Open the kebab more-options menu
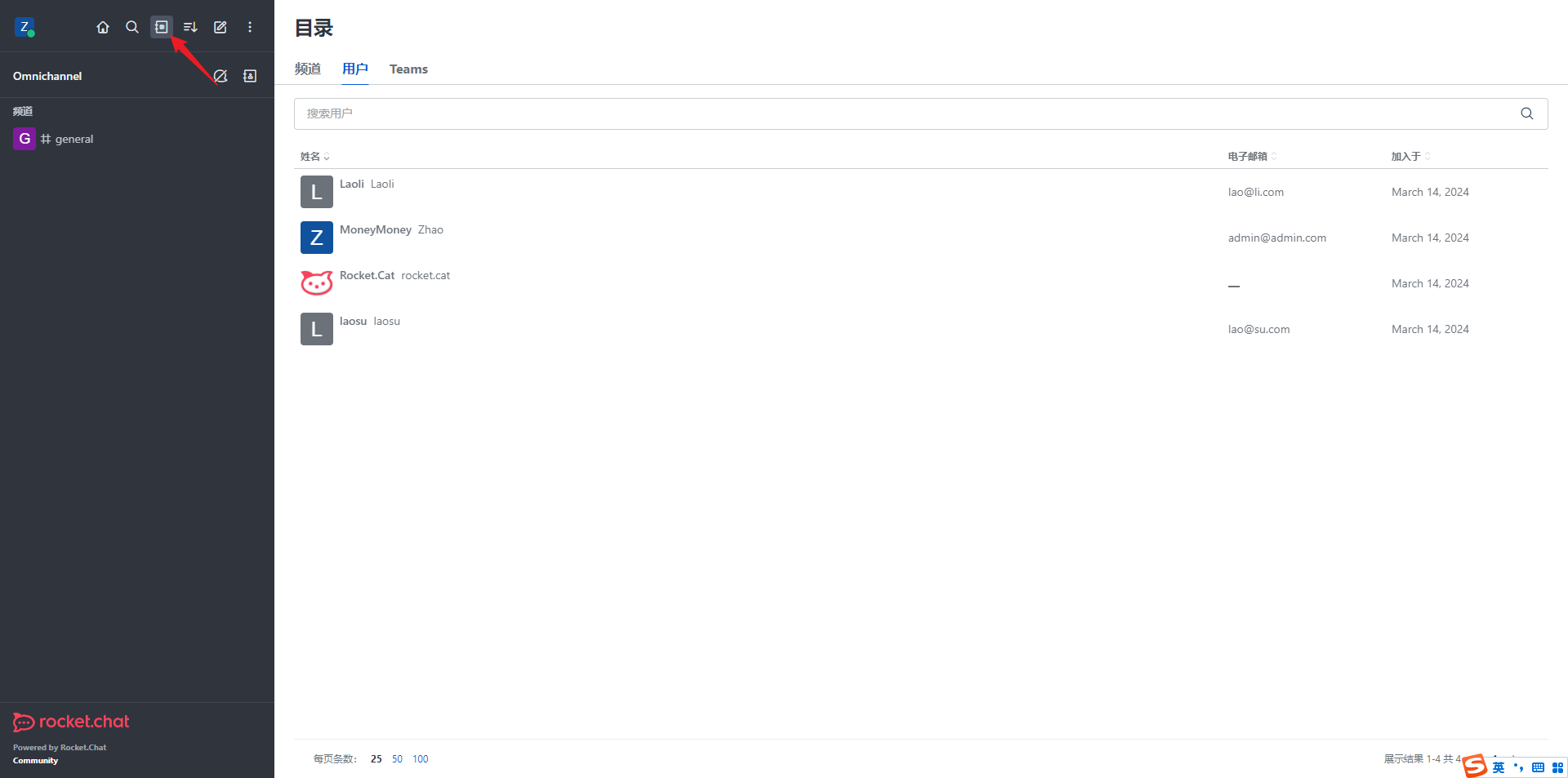1568x778 pixels. click(250, 27)
